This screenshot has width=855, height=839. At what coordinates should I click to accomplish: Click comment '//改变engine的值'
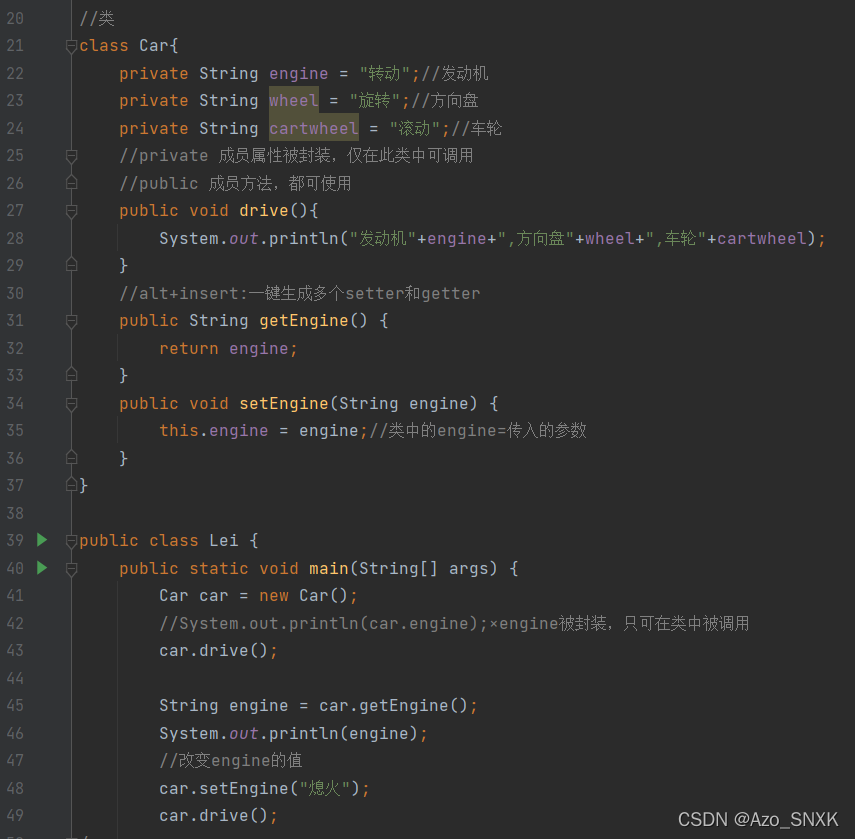point(231,760)
